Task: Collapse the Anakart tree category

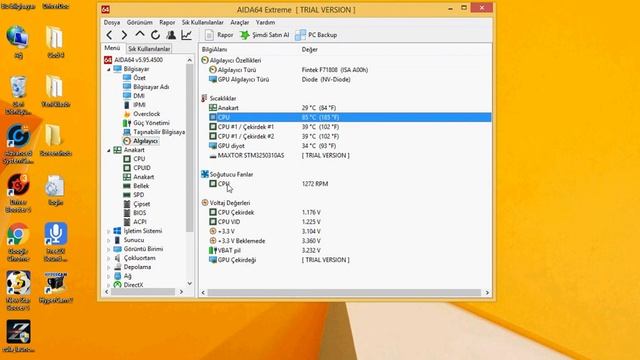Action: [x=109, y=150]
